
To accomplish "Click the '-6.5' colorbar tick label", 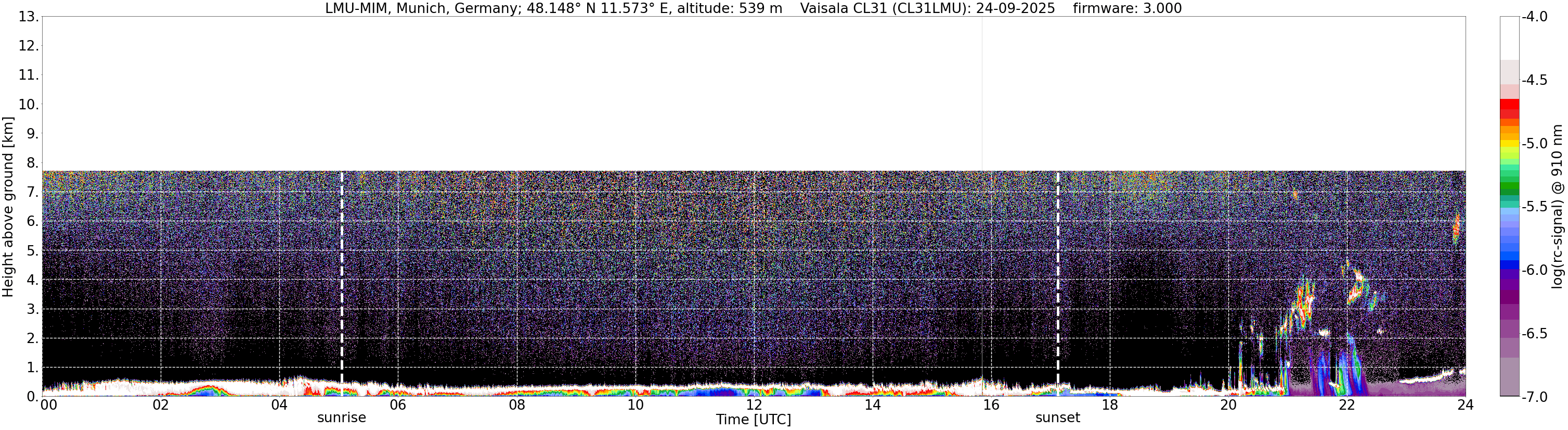I will (1535, 334).
